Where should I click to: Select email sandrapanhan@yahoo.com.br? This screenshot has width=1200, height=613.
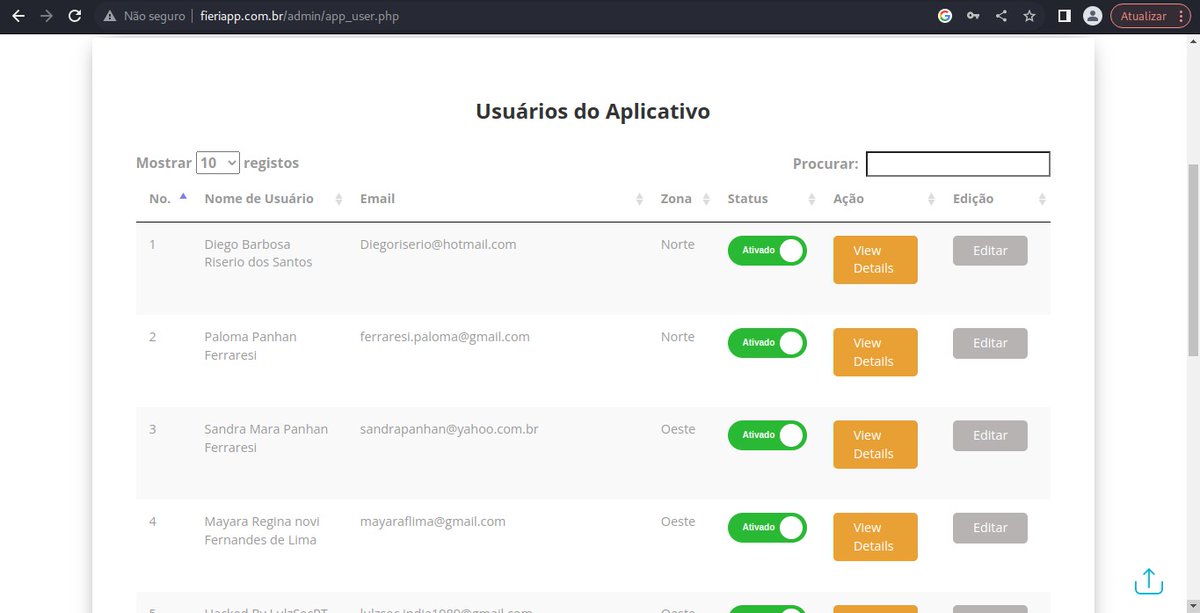[449, 429]
